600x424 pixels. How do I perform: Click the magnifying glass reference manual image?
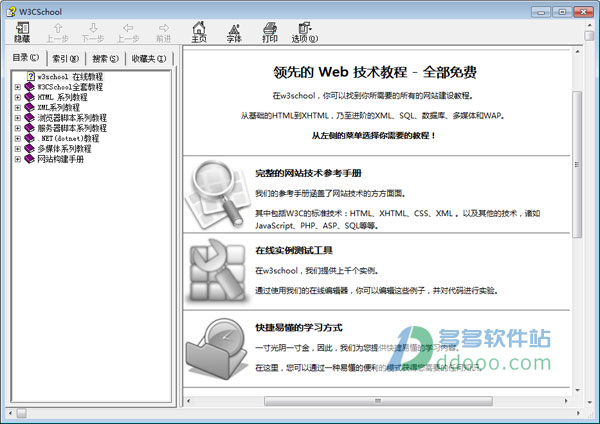(x=216, y=194)
